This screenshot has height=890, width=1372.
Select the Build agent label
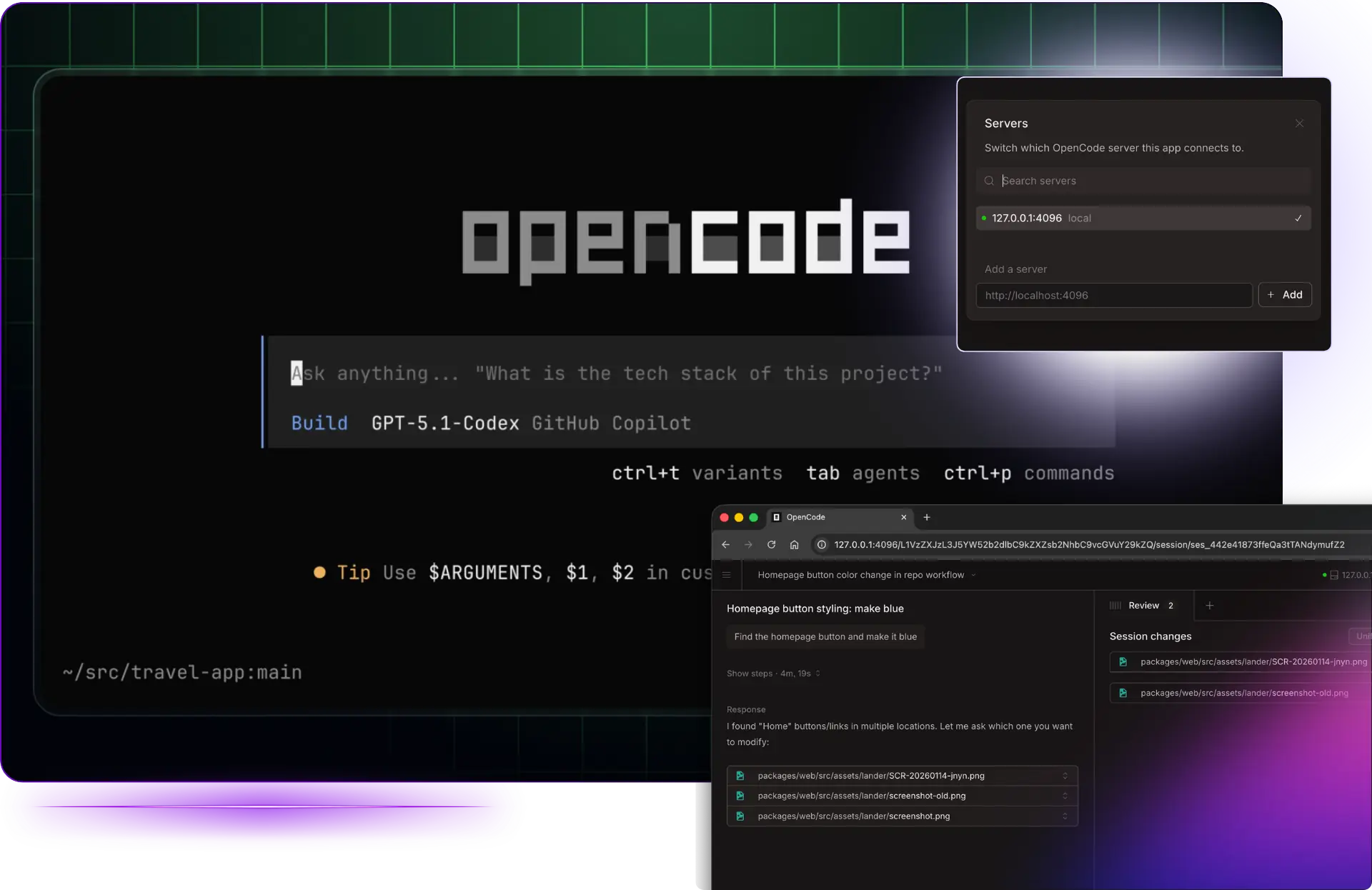(319, 423)
